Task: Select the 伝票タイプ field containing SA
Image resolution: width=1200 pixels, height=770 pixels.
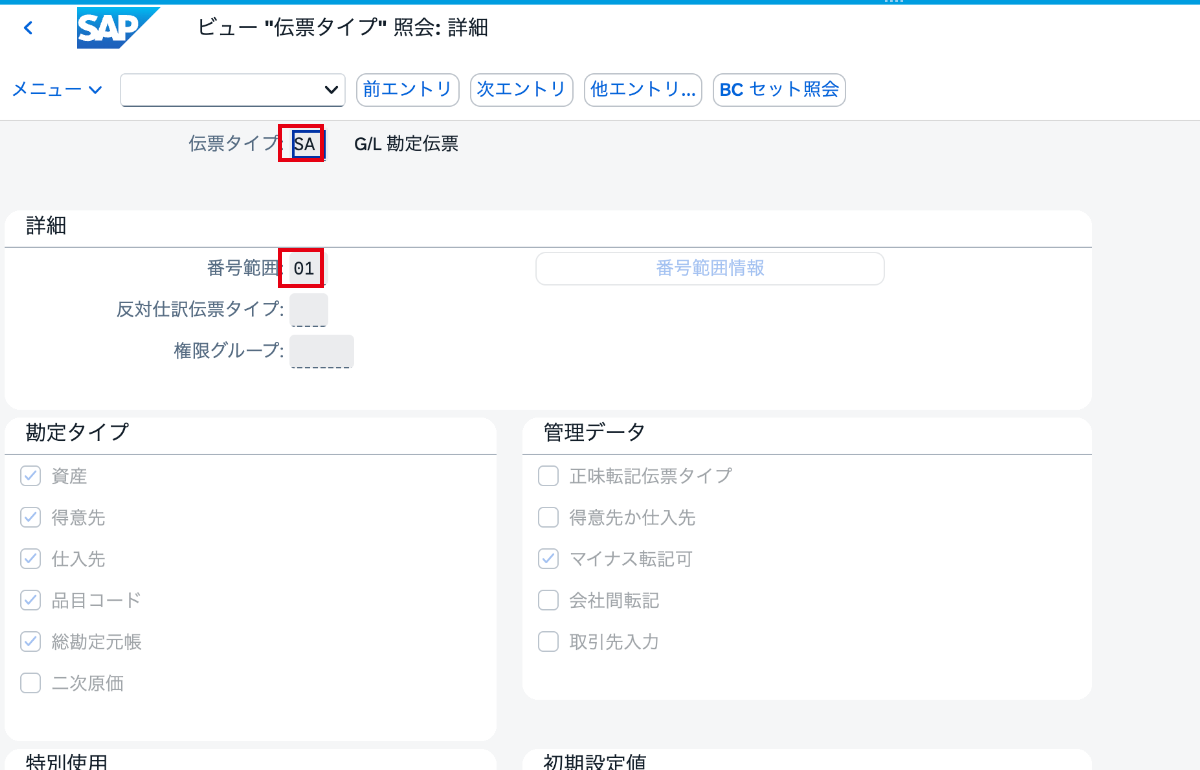Action: (x=306, y=144)
